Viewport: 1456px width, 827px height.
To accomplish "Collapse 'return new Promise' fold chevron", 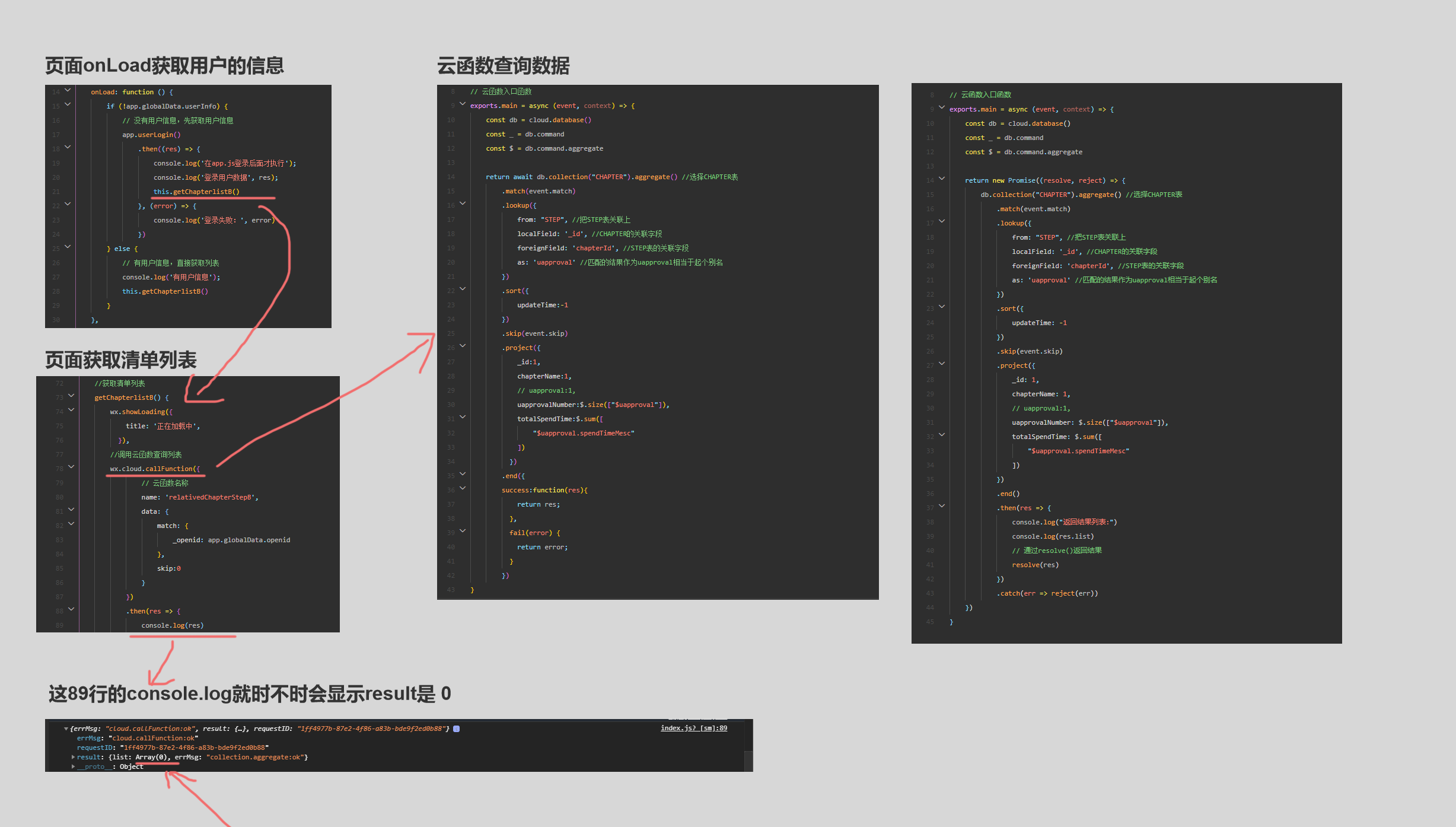I will point(942,179).
